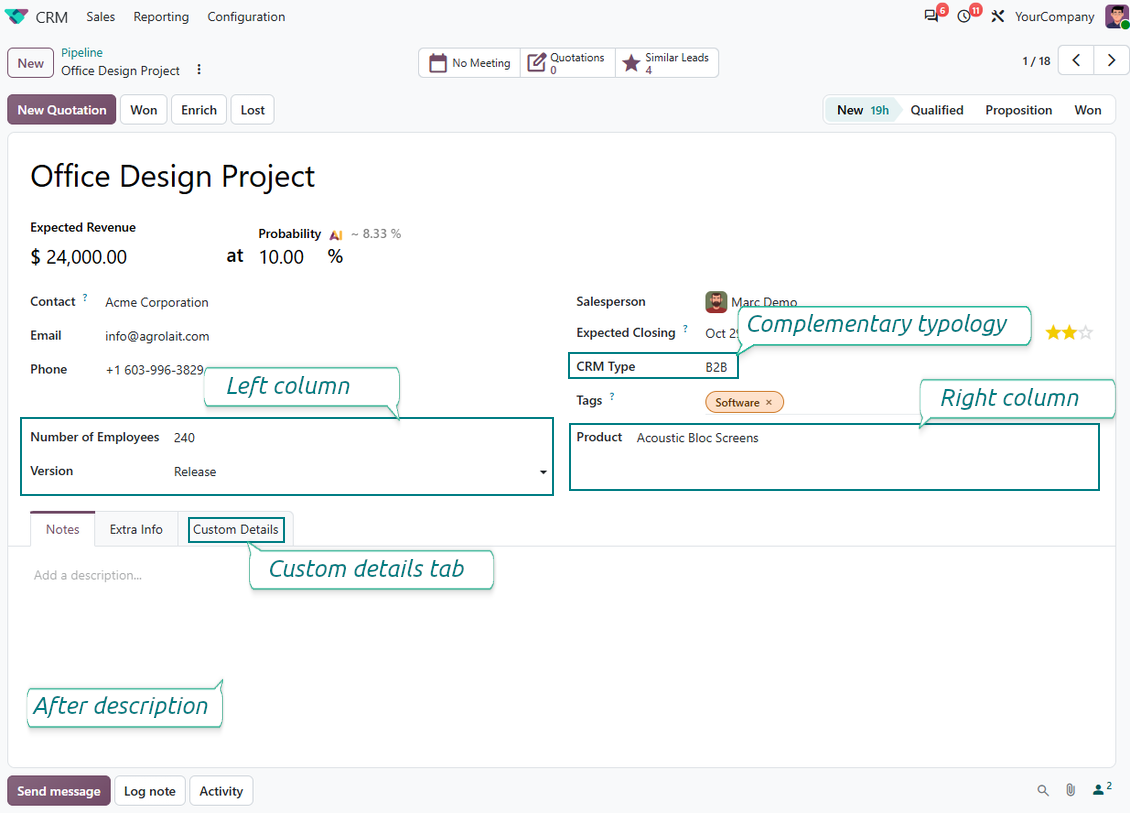Viewport: 1130px width, 813px height.
Task: Show help tooltip next to Contact
Action: (85, 297)
